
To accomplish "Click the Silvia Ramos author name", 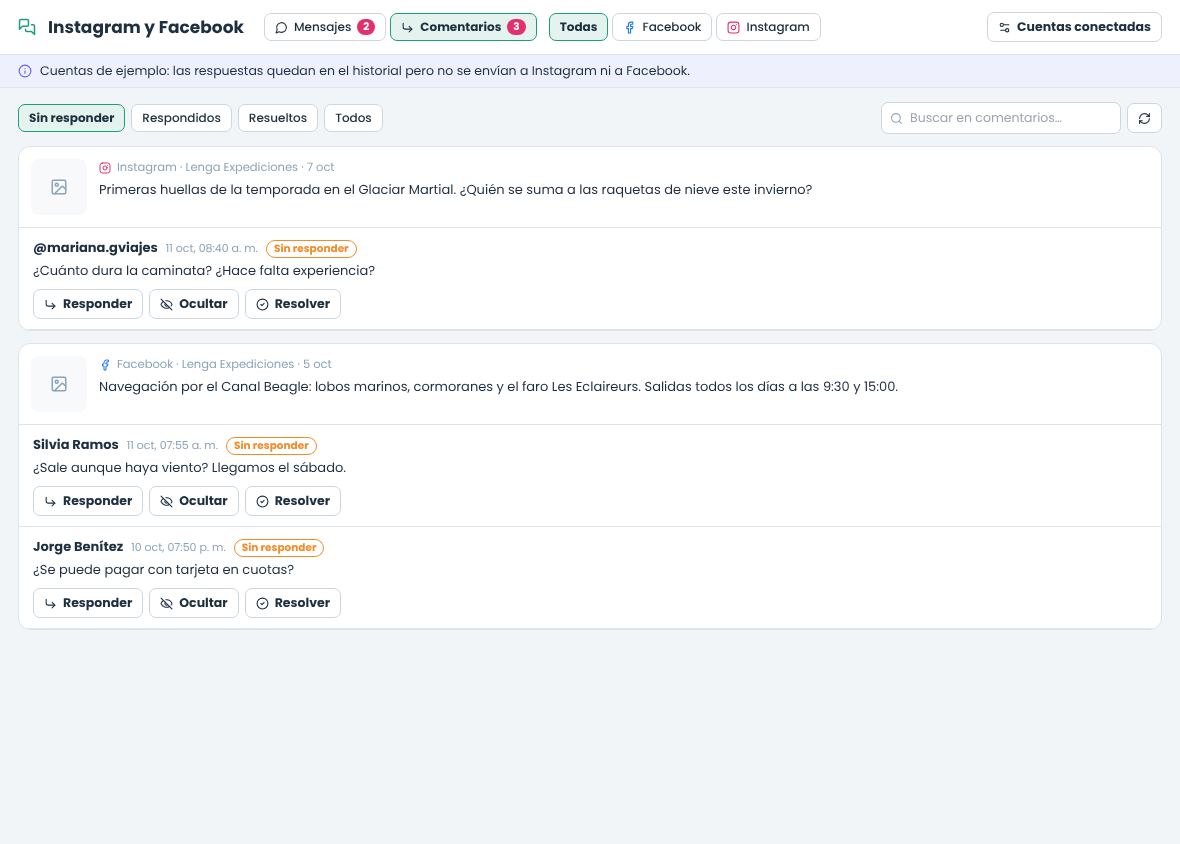I will [x=75, y=445].
